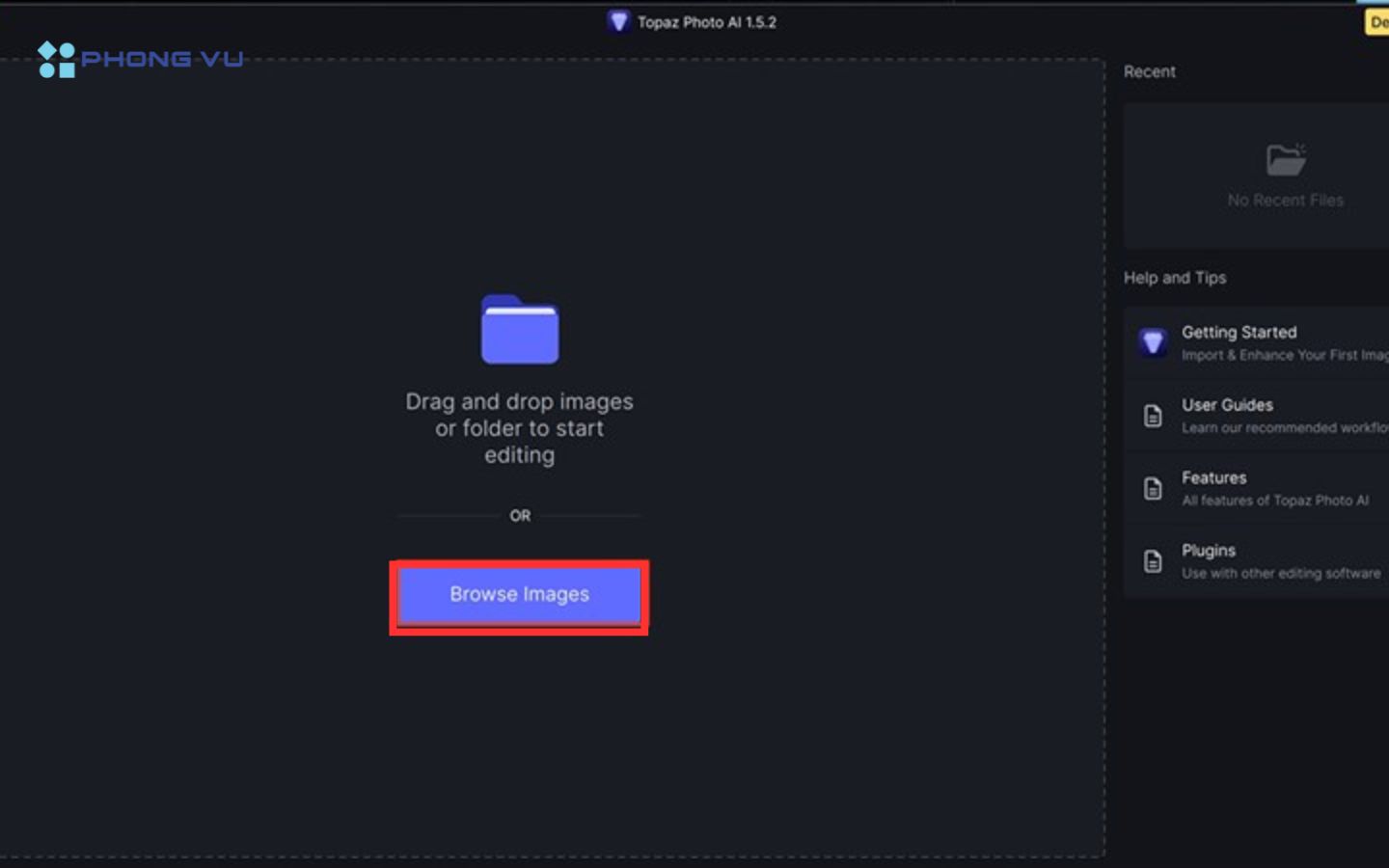
Task: Click the Plugins document icon
Action: [x=1152, y=561]
